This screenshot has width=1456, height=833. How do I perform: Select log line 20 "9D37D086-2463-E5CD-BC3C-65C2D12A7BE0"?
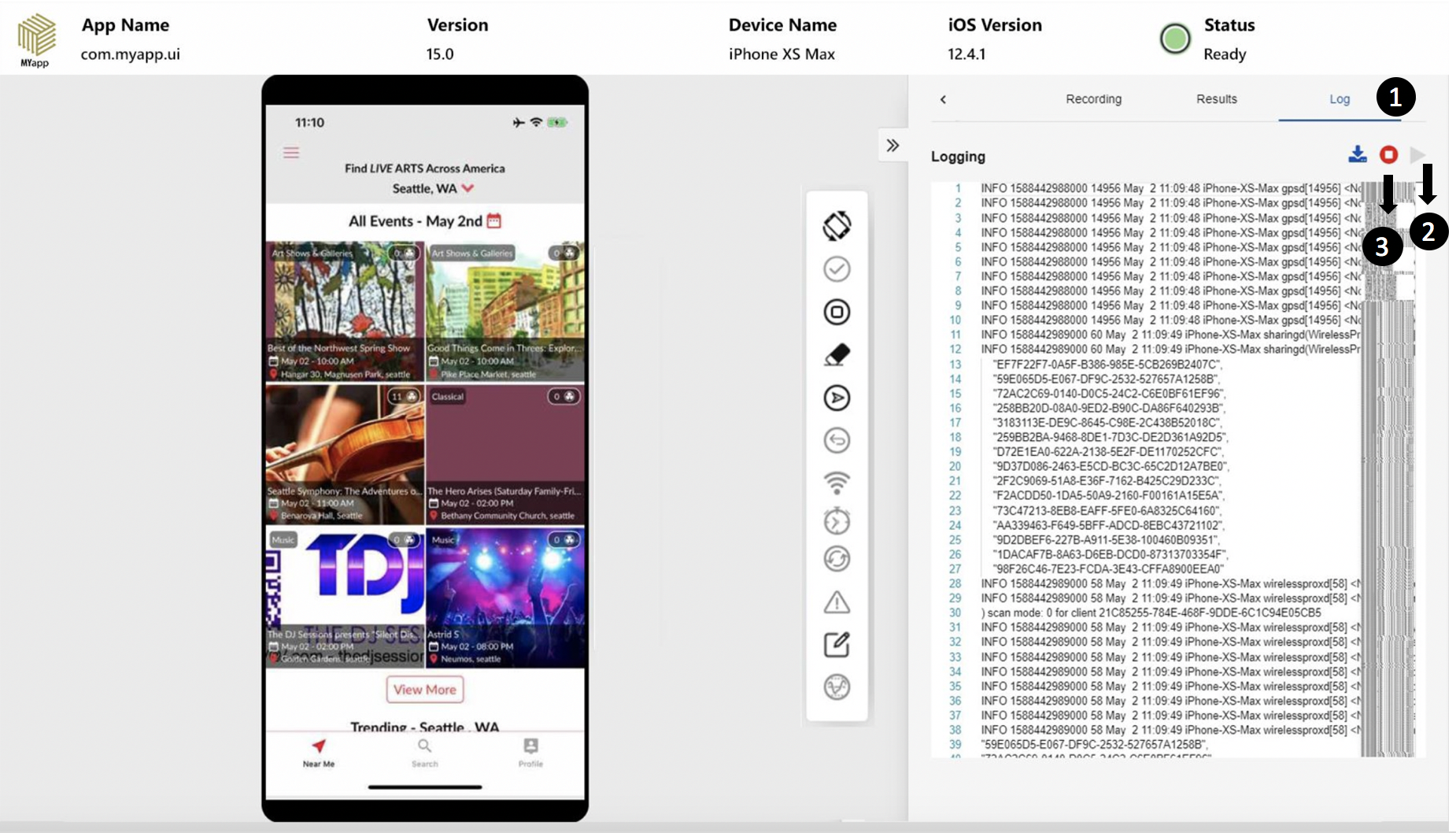click(1110, 466)
